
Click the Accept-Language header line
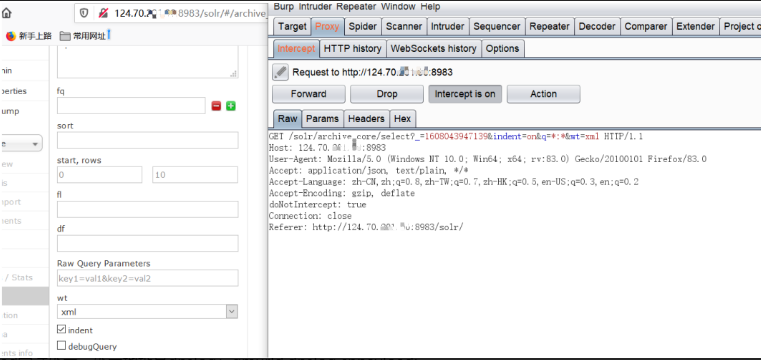454,182
